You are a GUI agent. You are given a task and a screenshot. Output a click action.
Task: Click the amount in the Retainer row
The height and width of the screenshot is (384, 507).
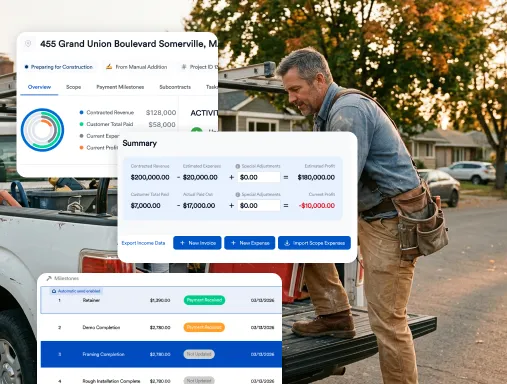point(160,300)
